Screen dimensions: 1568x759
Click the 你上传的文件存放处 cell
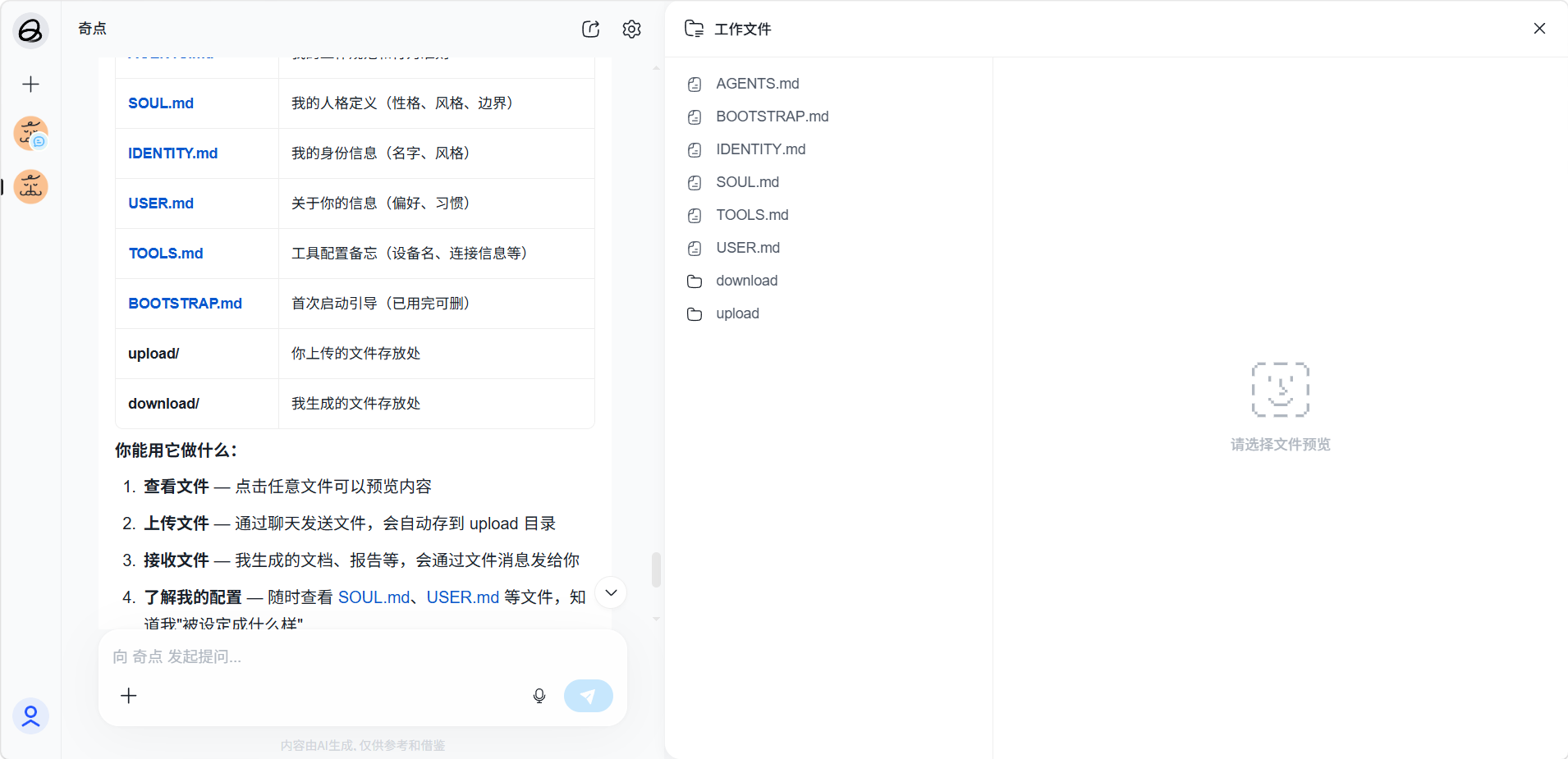click(437, 354)
